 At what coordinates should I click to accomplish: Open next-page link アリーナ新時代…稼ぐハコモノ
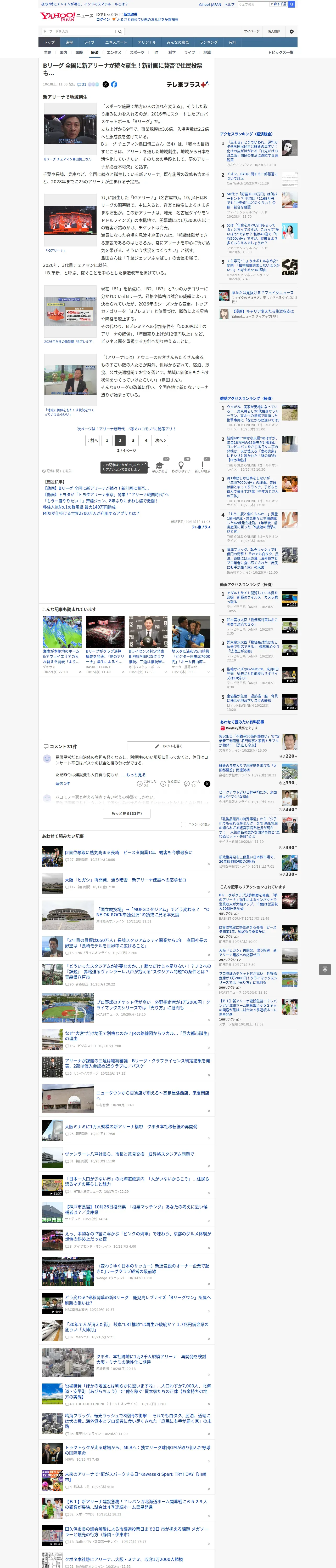126,429
